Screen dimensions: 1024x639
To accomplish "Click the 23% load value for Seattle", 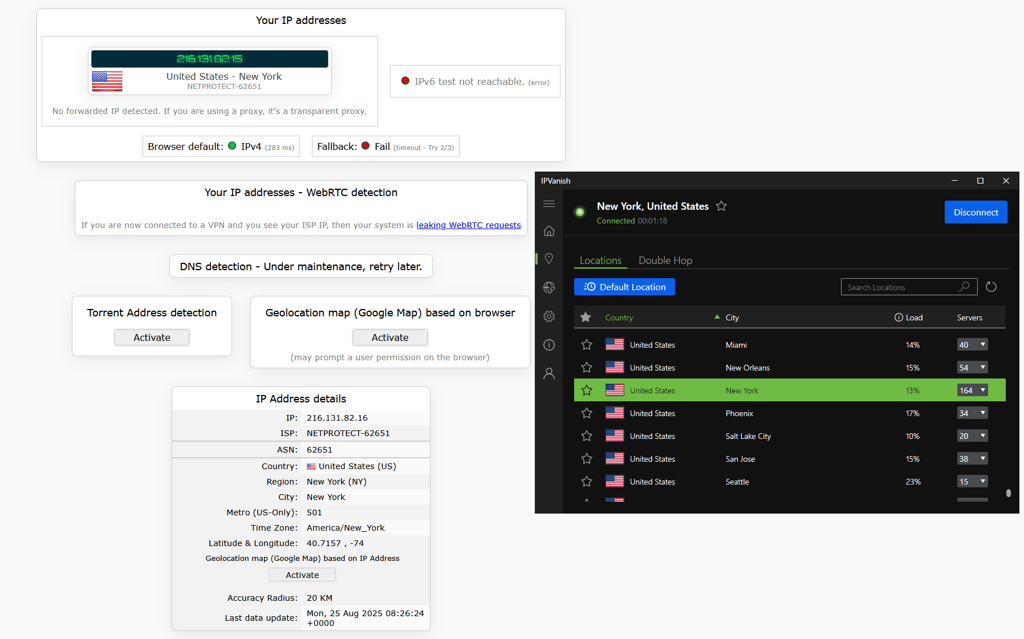I will (912, 482).
